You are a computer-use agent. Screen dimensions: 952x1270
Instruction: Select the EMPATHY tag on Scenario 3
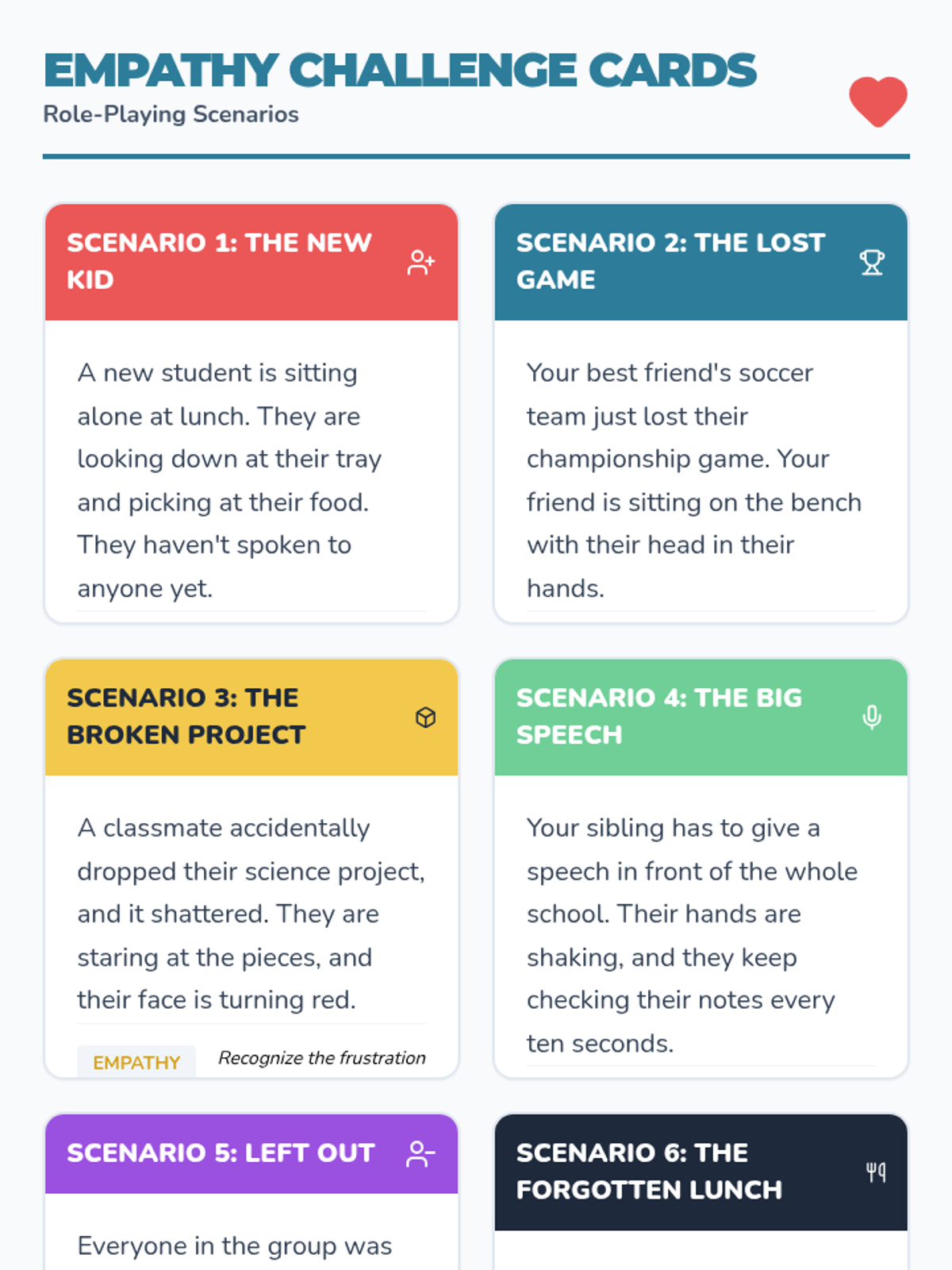point(136,1062)
